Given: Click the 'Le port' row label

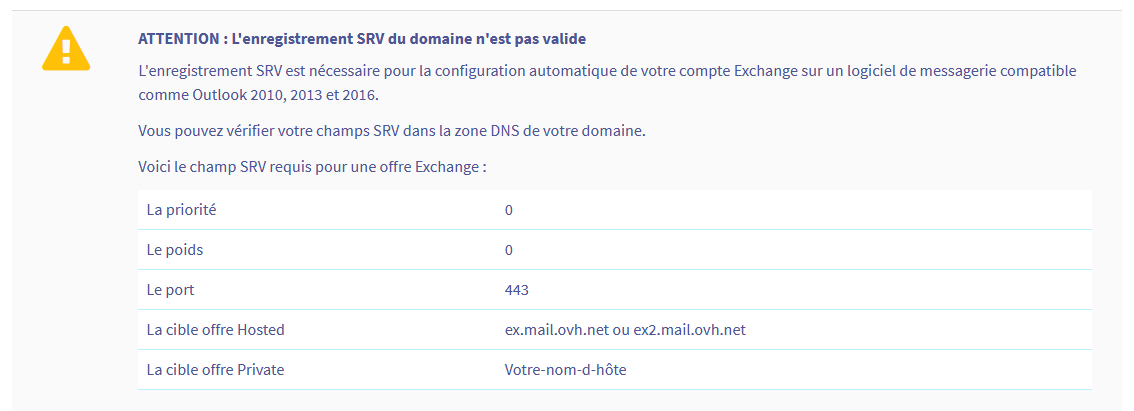Looking at the screenshot, I should click(x=170, y=290).
